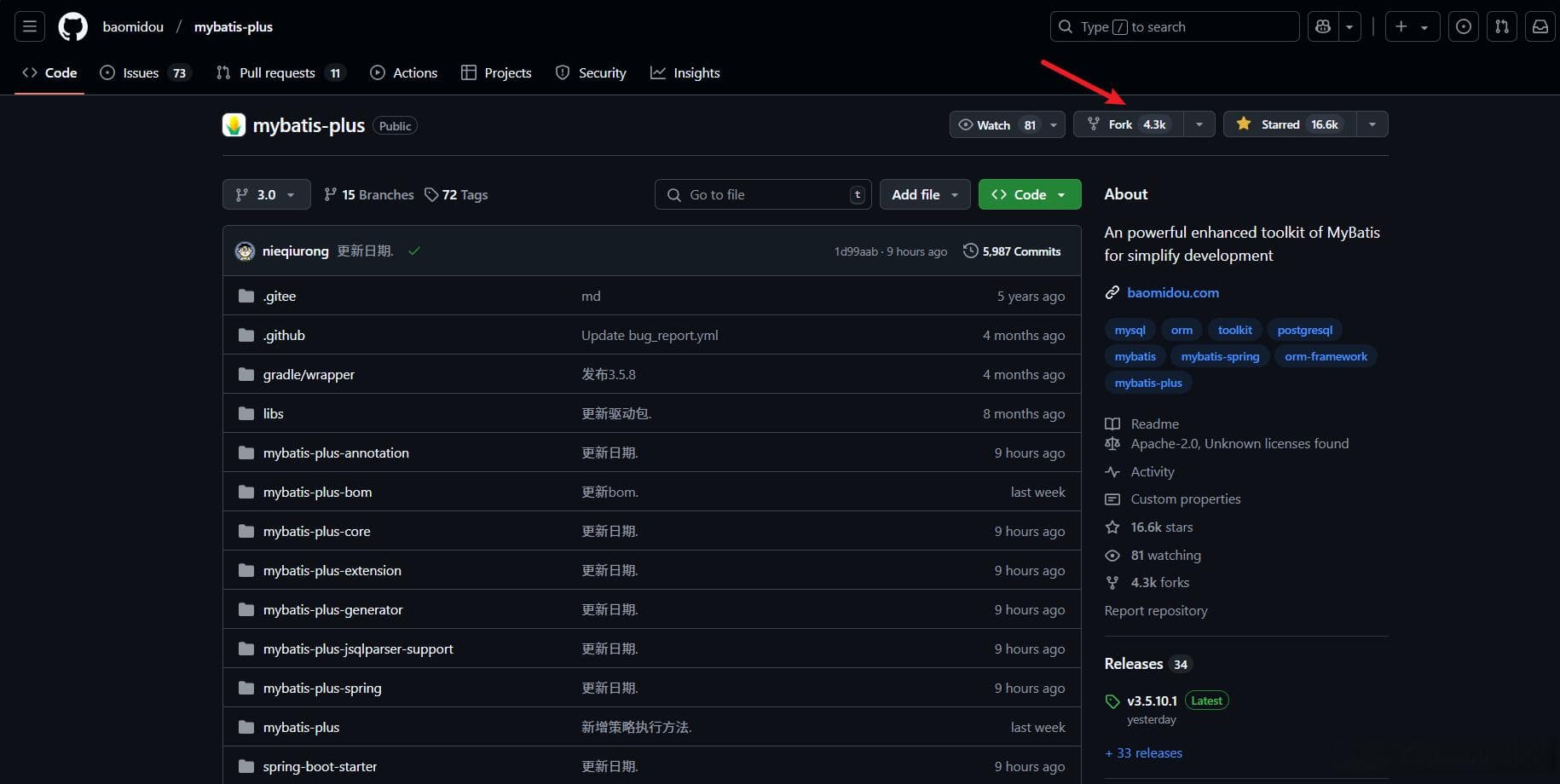Open the .github folder
Screen dimensions: 1560x784
tap(284, 335)
